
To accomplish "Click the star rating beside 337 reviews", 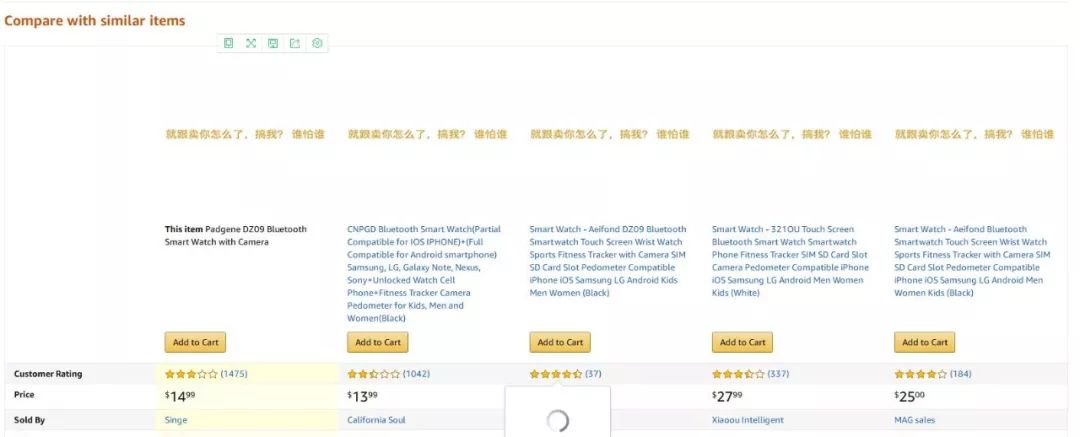I will coord(738,374).
